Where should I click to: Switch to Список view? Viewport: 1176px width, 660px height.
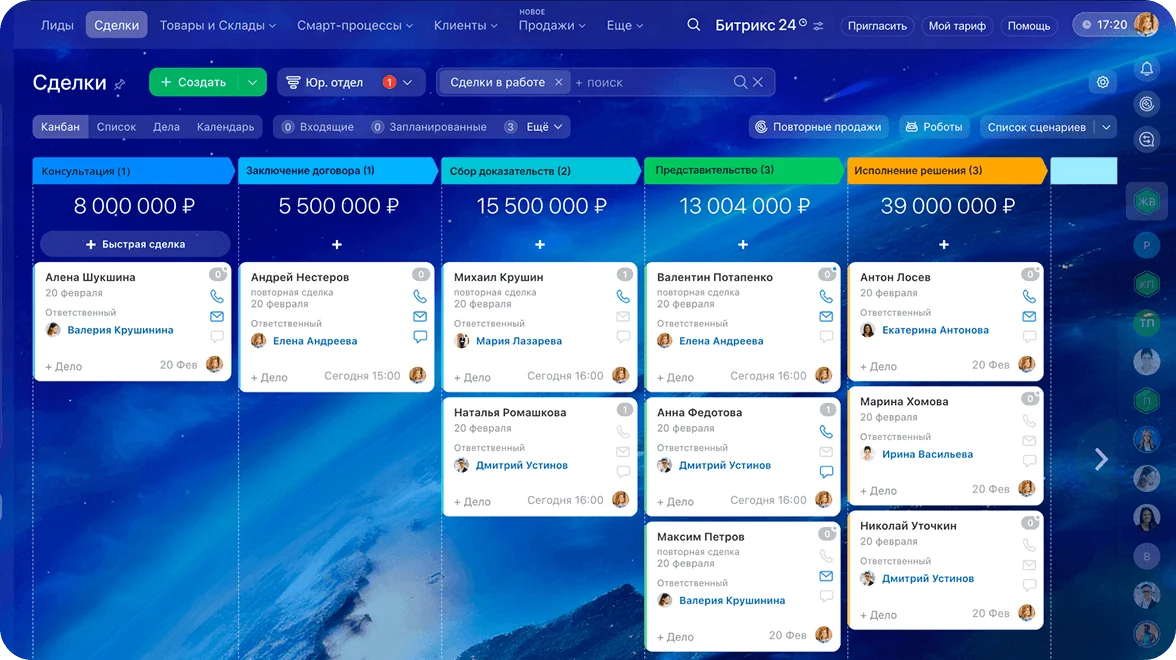[x=116, y=127]
